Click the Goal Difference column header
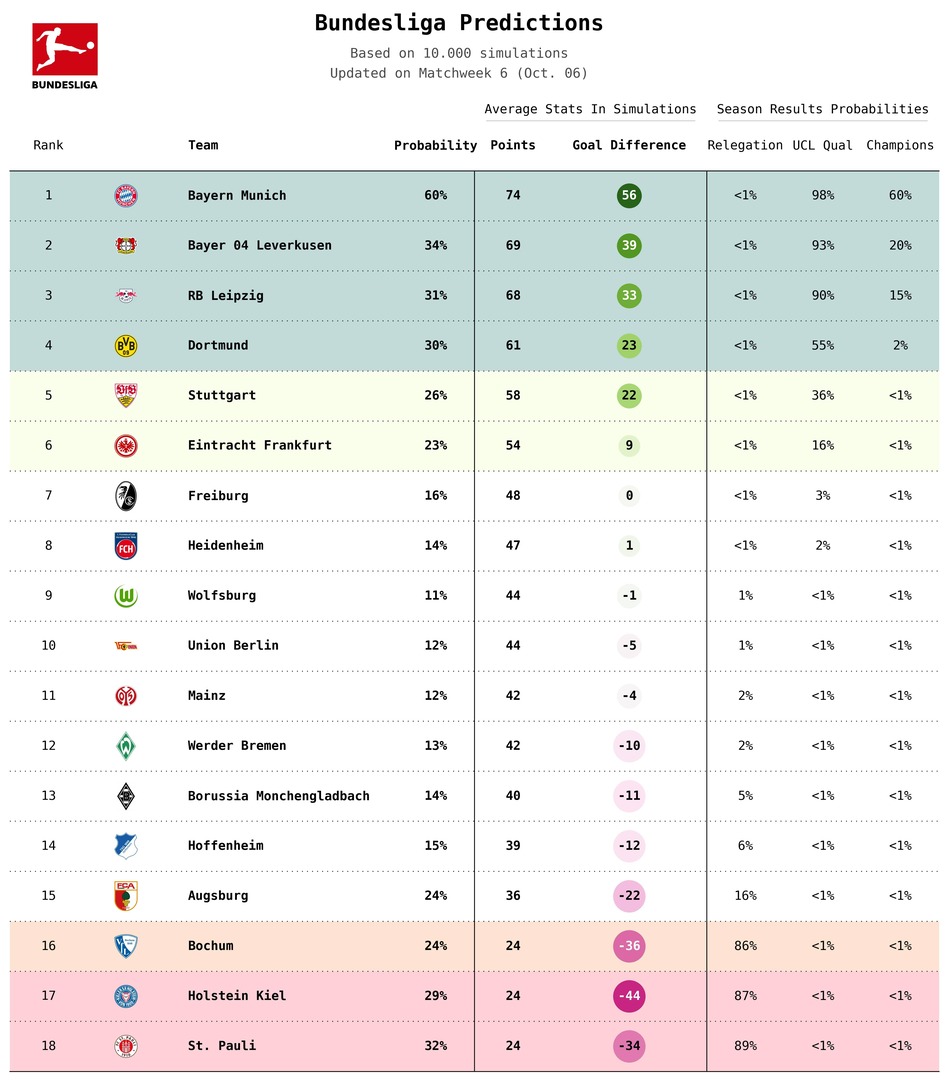 click(629, 146)
